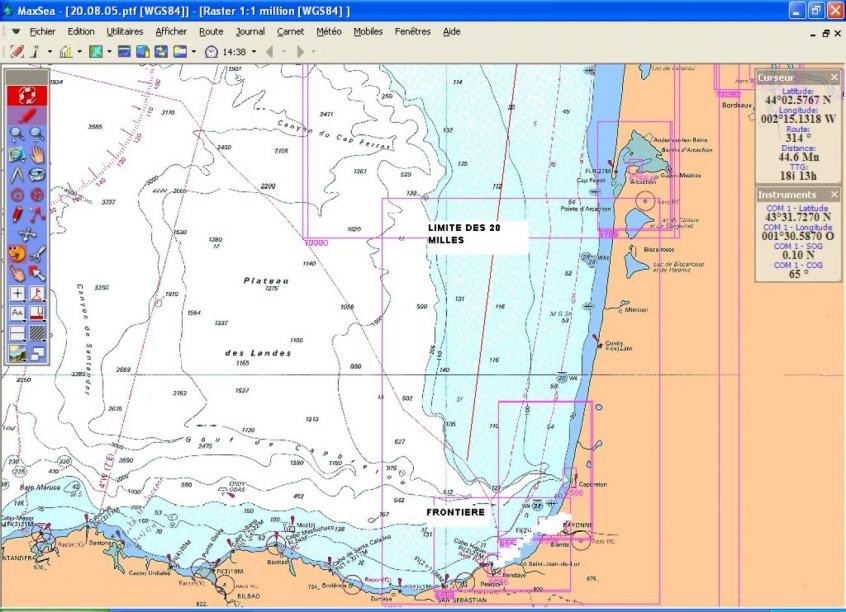Click the clock icon in toolbar

pyautogui.click(x=211, y=51)
